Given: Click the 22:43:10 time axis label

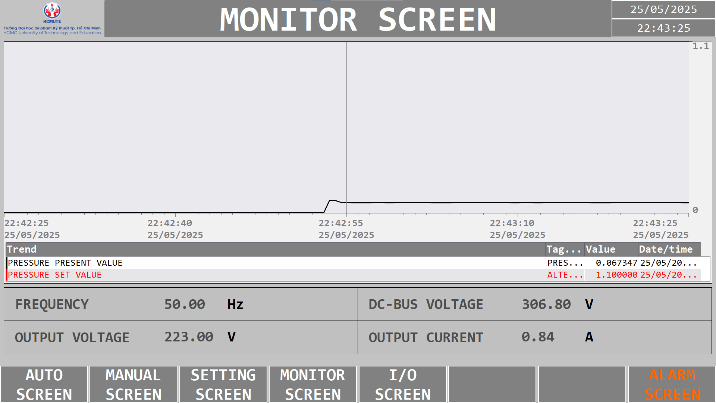Looking at the screenshot, I should tap(512, 223).
